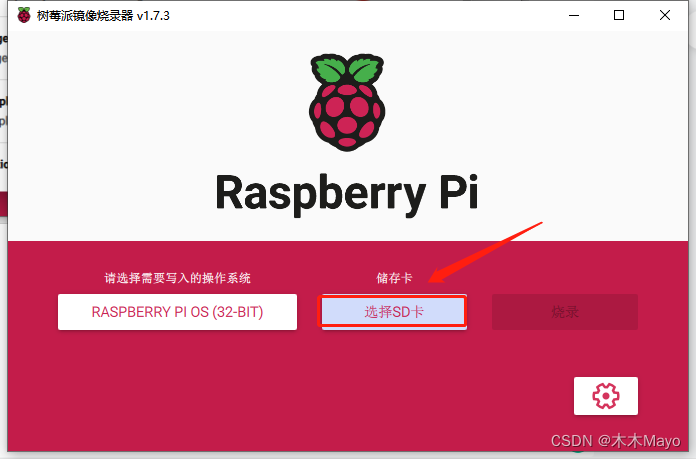Open advanced settings via gear icon
696x459 pixels.
(x=605, y=396)
